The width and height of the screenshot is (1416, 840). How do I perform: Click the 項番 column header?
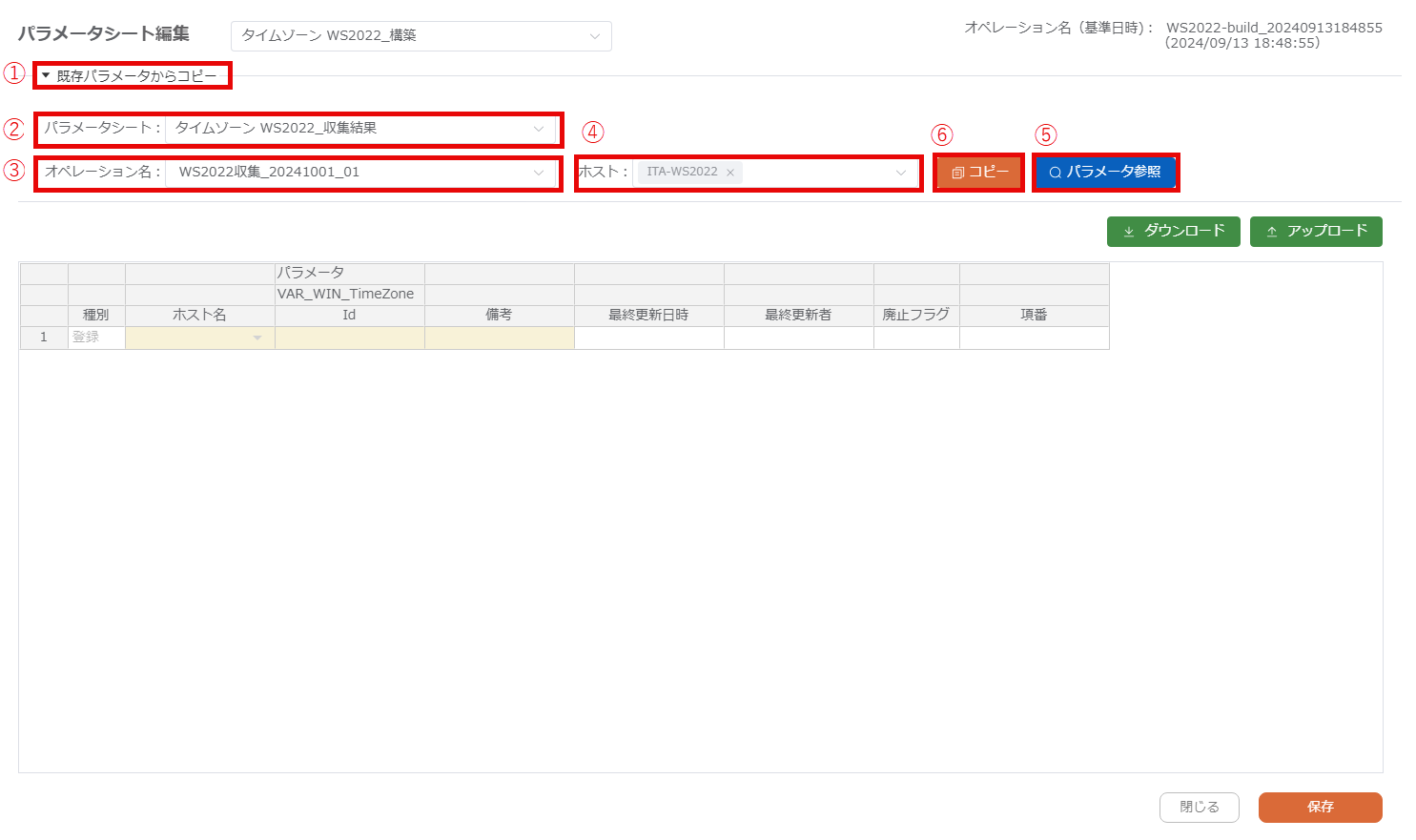(1034, 315)
